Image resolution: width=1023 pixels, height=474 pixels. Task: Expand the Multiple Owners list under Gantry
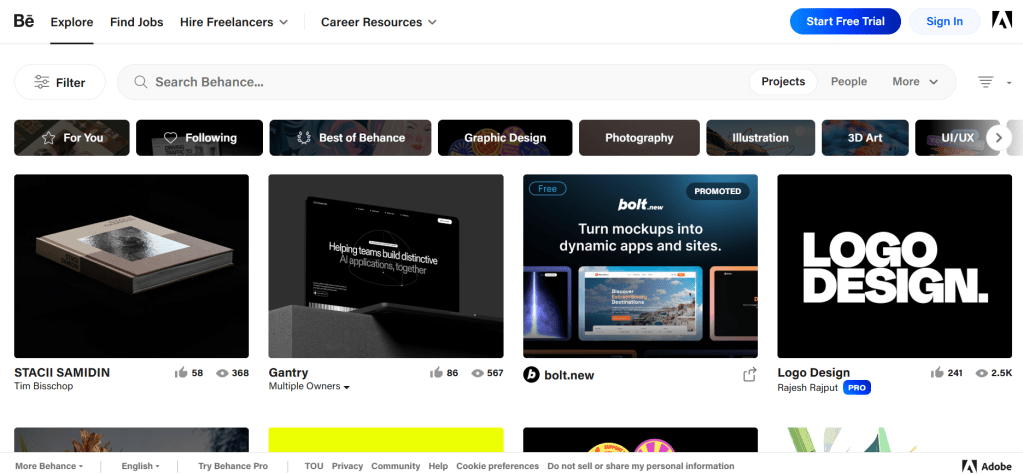[x=309, y=386]
